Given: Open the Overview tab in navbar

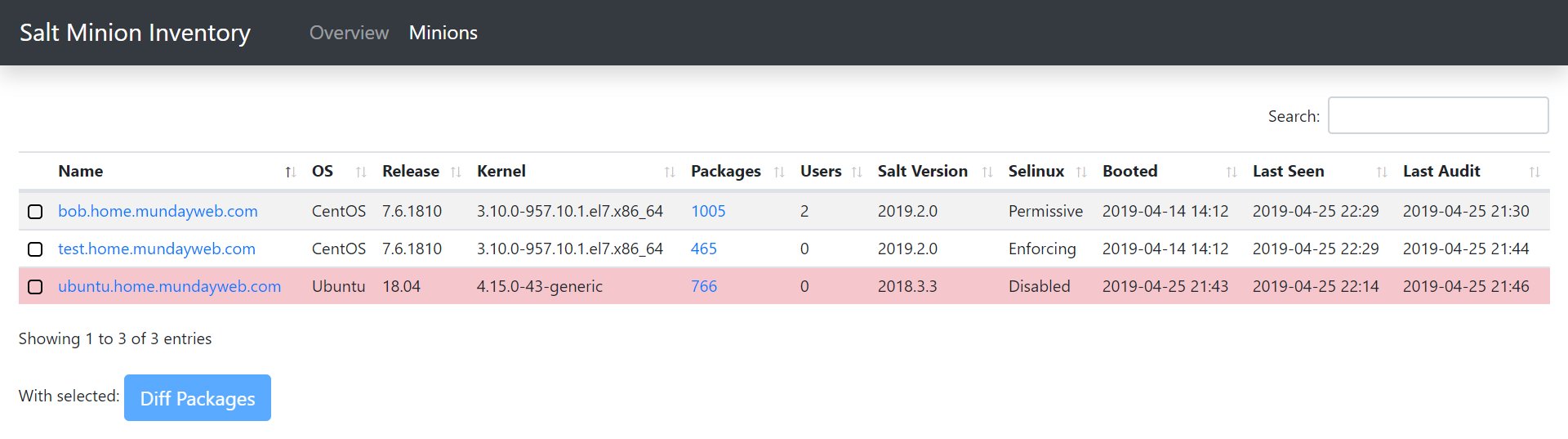Looking at the screenshot, I should (349, 33).
